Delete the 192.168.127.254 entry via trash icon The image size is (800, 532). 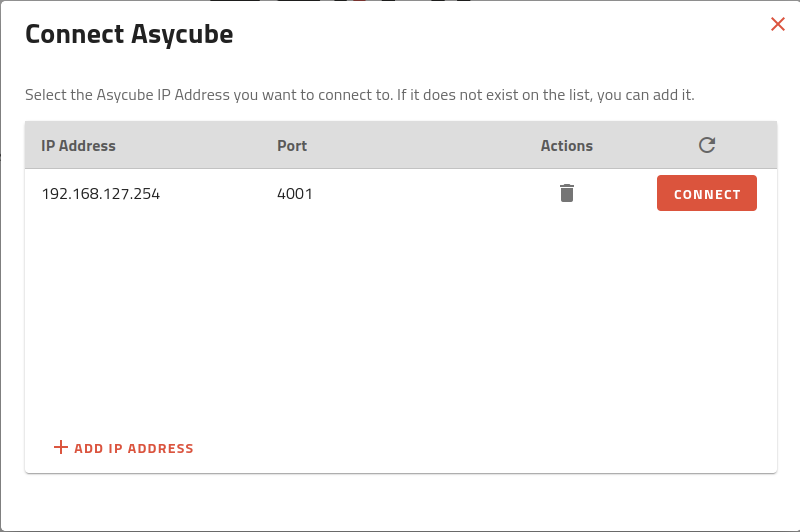point(567,193)
